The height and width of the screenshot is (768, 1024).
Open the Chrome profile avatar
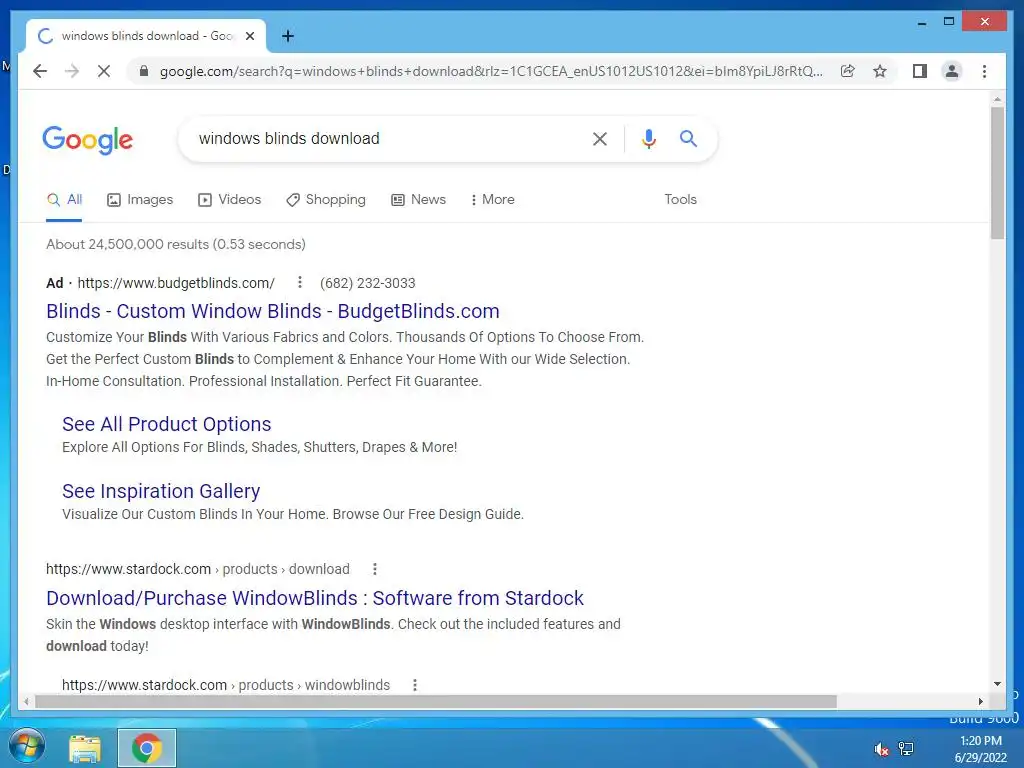952,71
